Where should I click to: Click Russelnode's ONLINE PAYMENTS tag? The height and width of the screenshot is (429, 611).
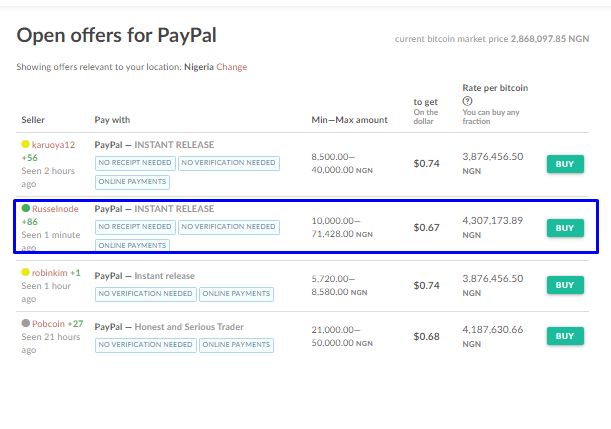(x=132, y=245)
